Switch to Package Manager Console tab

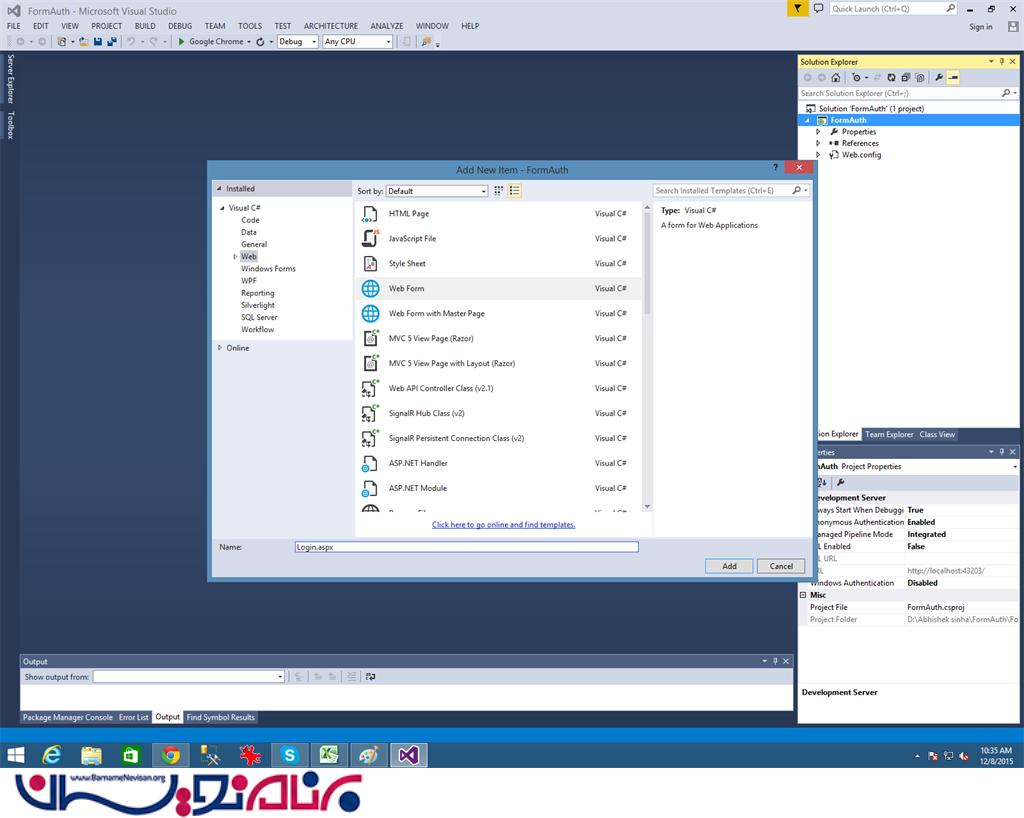[x=68, y=717]
